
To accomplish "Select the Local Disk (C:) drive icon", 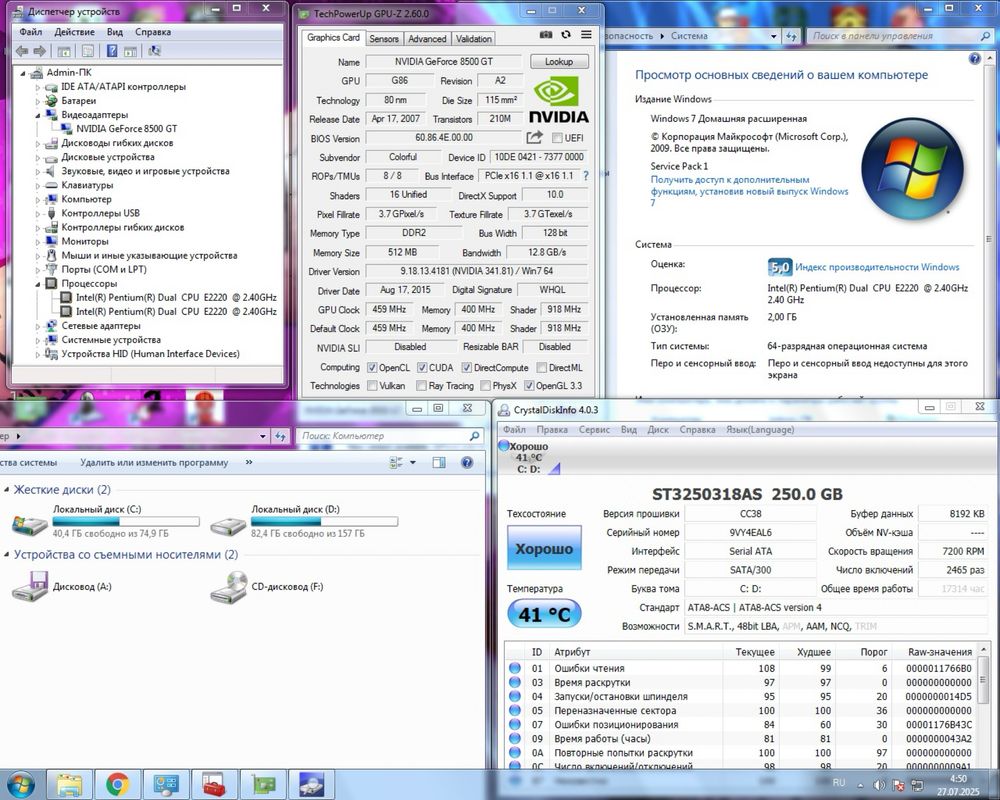I will (x=30, y=524).
